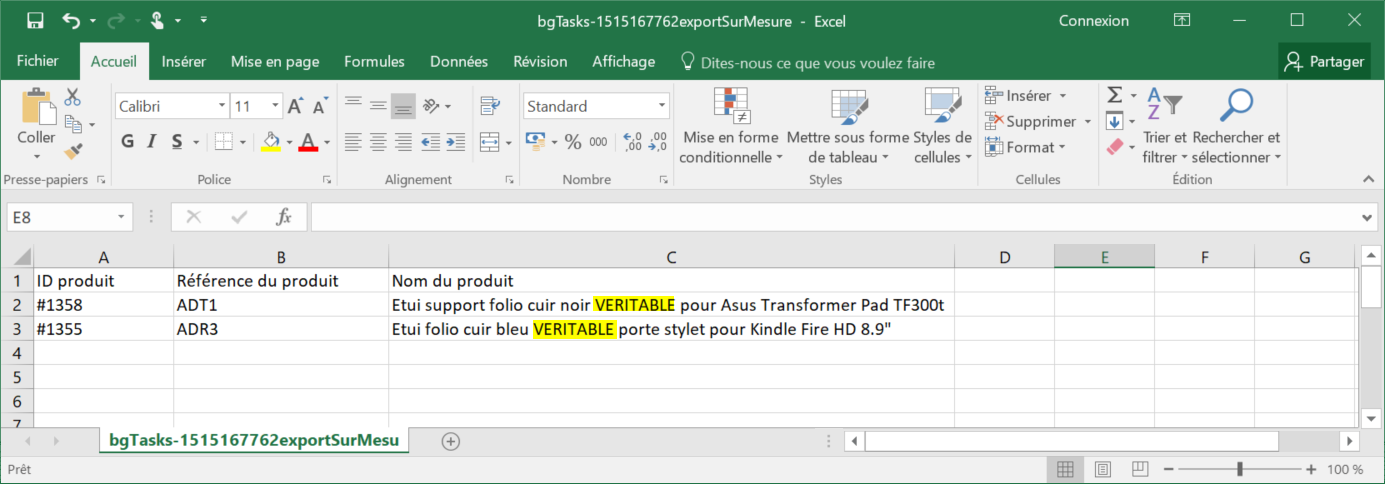Open the font color dropdown arrow
The width and height of the screenshot is (1385, 484).
tap(327, 141)
